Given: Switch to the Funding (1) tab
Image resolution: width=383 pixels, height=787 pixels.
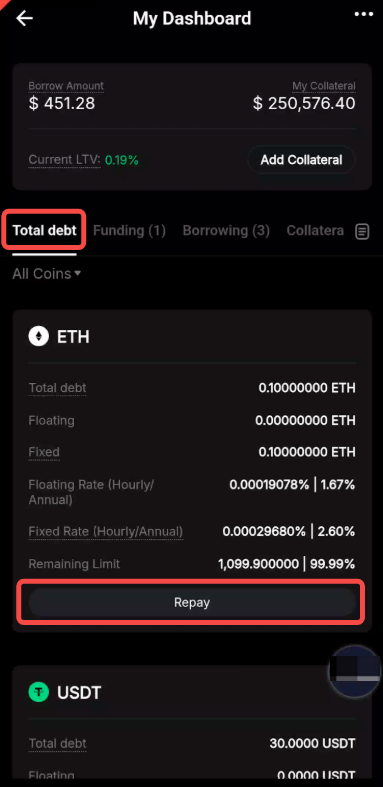Looking at the screenshot, I should [x=130, y=230].
